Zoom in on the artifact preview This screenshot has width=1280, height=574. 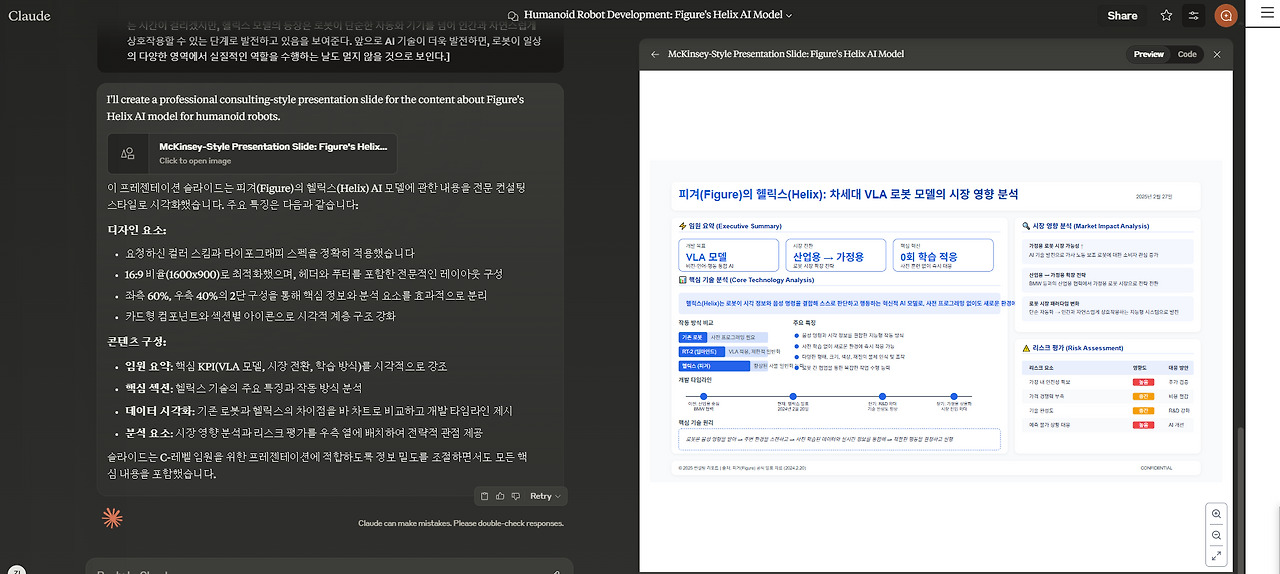coord(1216,514)
